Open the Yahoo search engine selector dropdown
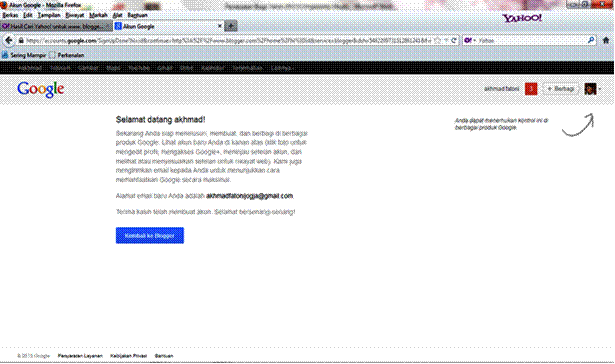Viewport: 615px width, 364px height. 470,40
